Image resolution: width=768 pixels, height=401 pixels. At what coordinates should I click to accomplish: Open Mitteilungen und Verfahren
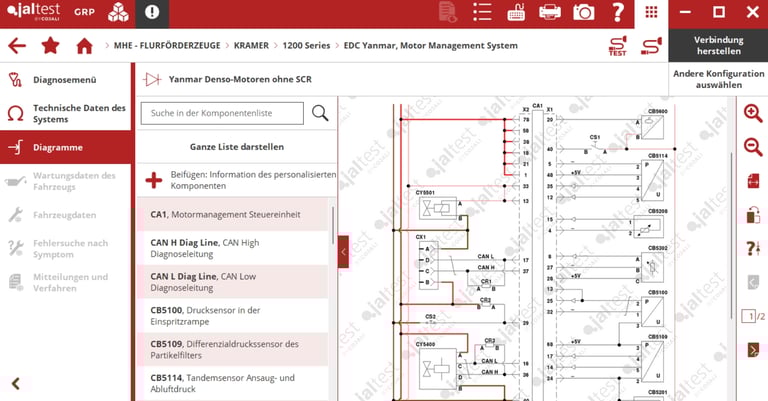(x=66, y=283)
